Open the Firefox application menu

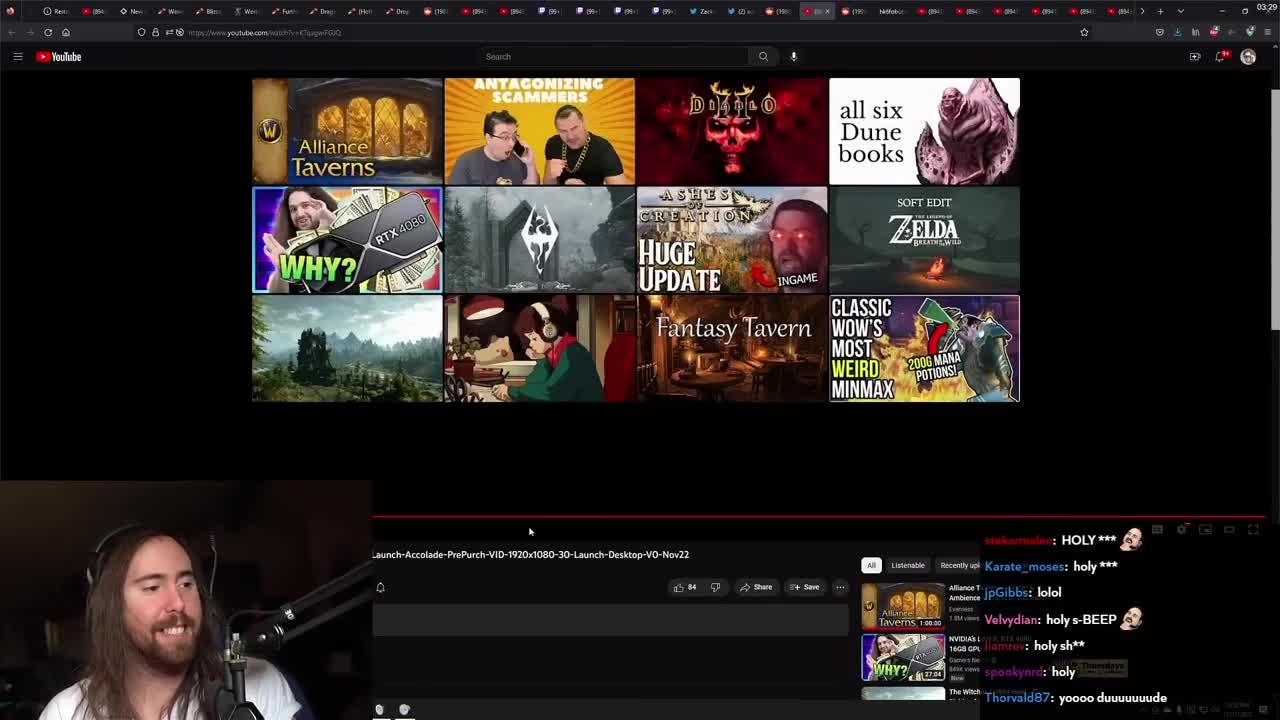[1268, 32]
